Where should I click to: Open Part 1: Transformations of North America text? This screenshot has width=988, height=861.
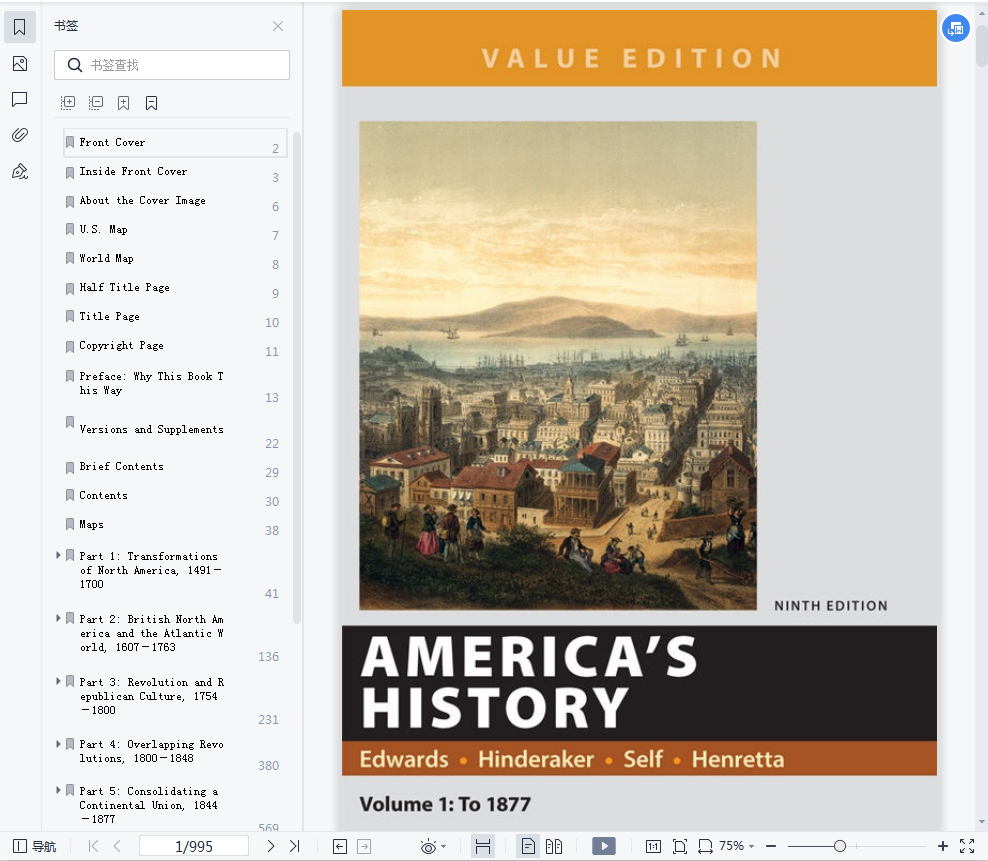150,570
